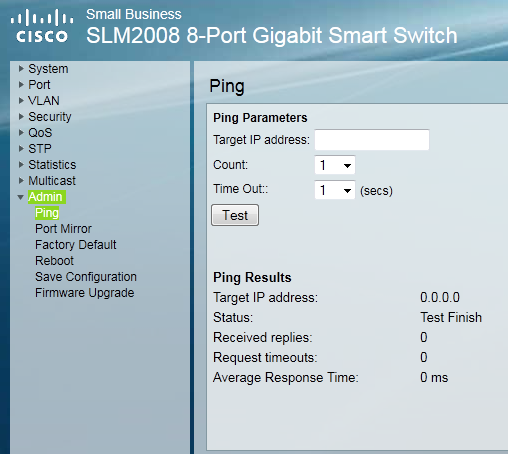Screen dimensions: 508x454
Task: Select the Ping page link
Action: click(x=47, y=213)
